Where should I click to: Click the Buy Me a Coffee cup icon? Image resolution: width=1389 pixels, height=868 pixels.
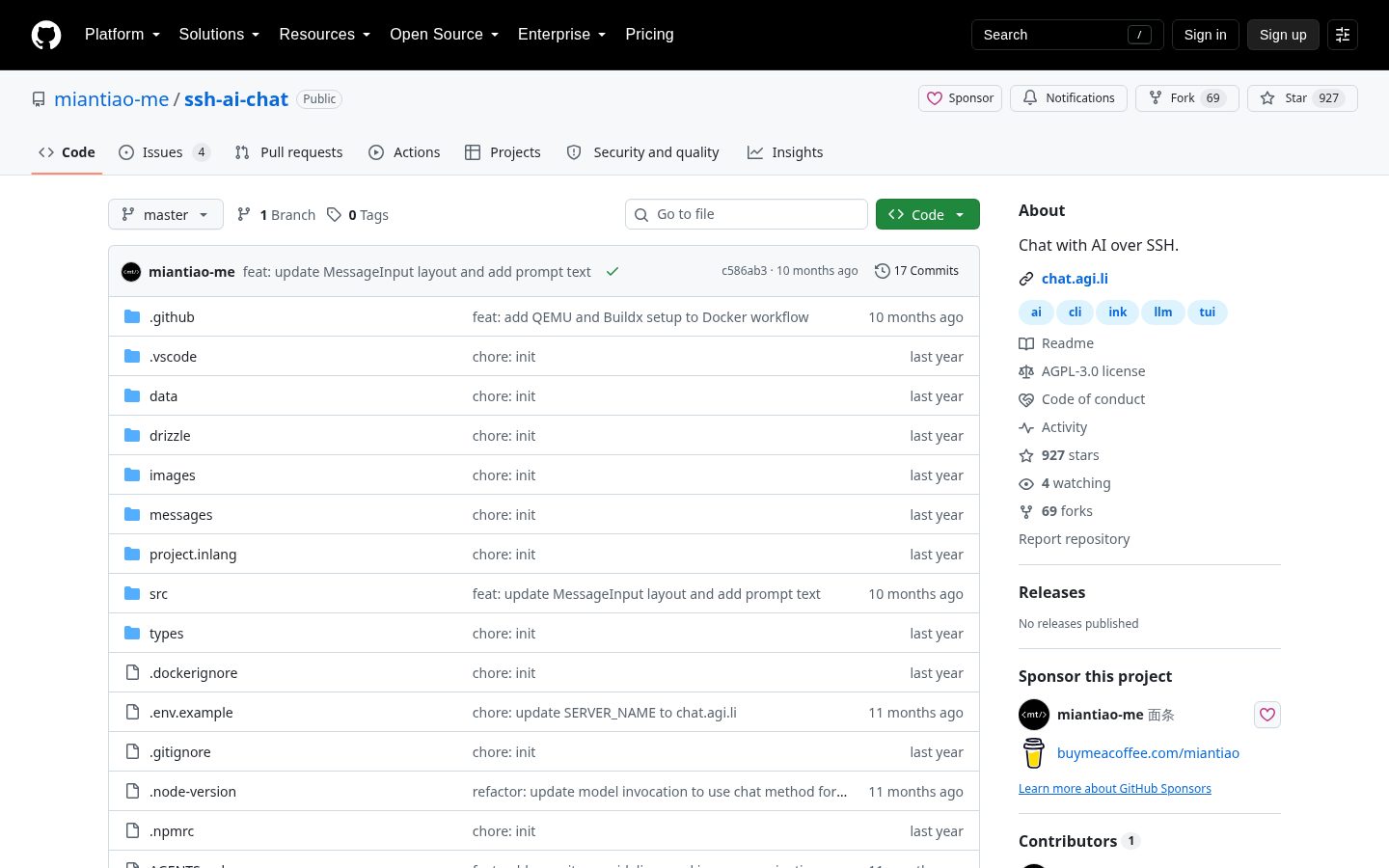click(1034, 753)
